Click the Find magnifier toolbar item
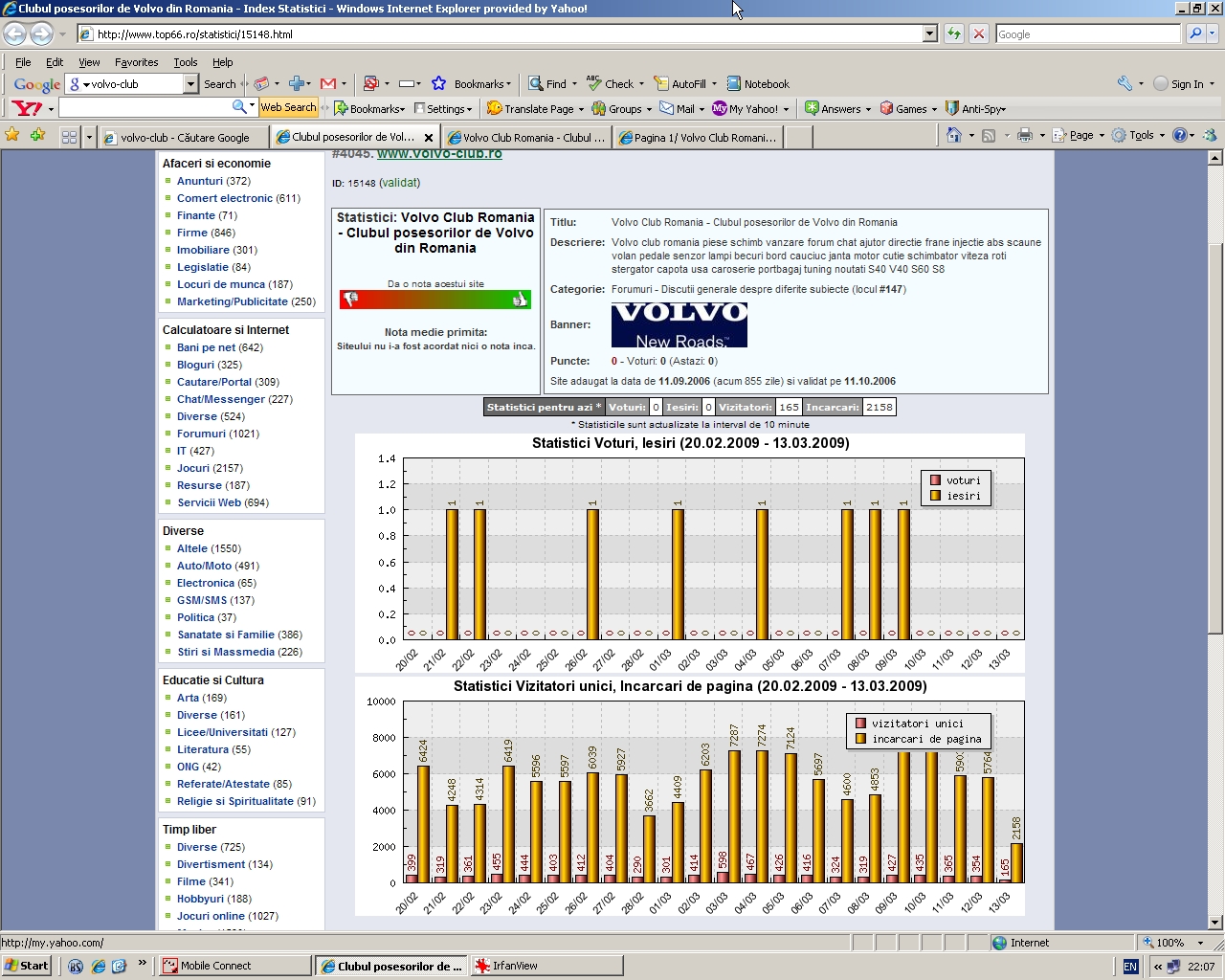The image size is (1225, 980). coord(546,84)
